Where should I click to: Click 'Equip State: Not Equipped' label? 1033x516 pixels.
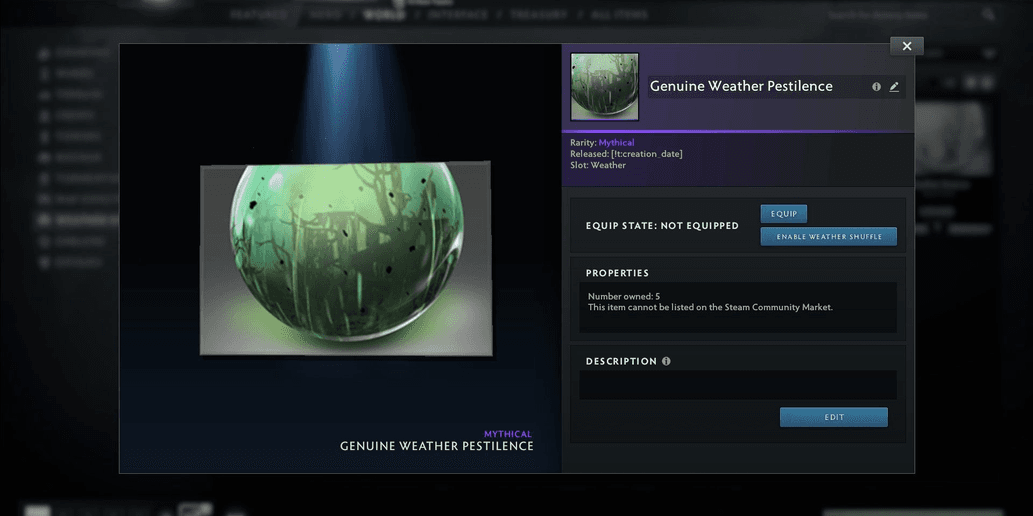point(662,226)
